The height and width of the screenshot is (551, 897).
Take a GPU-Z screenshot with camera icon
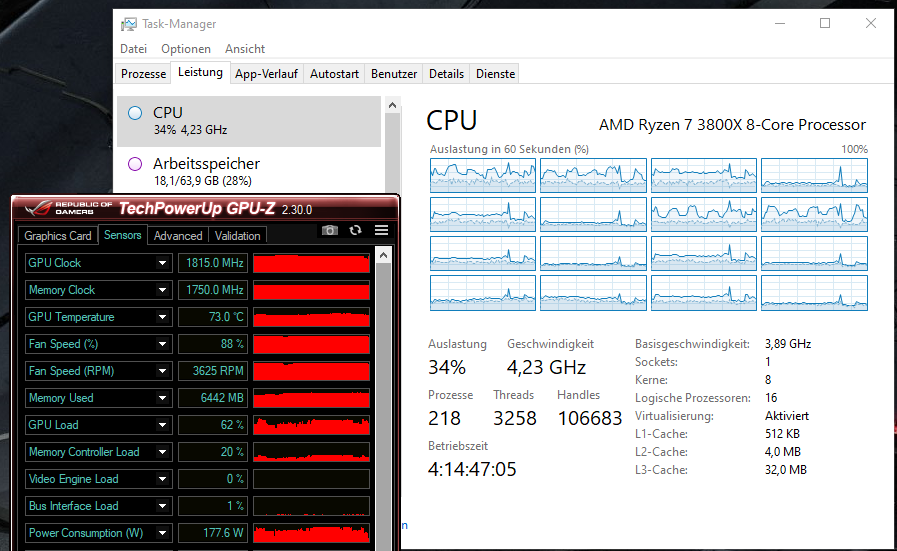click(330, 230)
